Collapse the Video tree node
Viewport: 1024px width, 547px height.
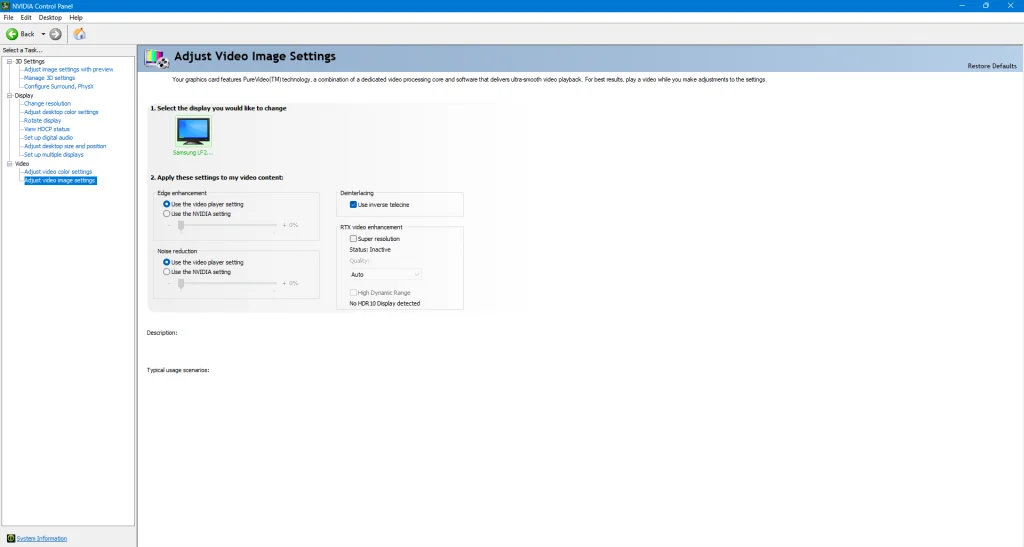tap(8, 163)
